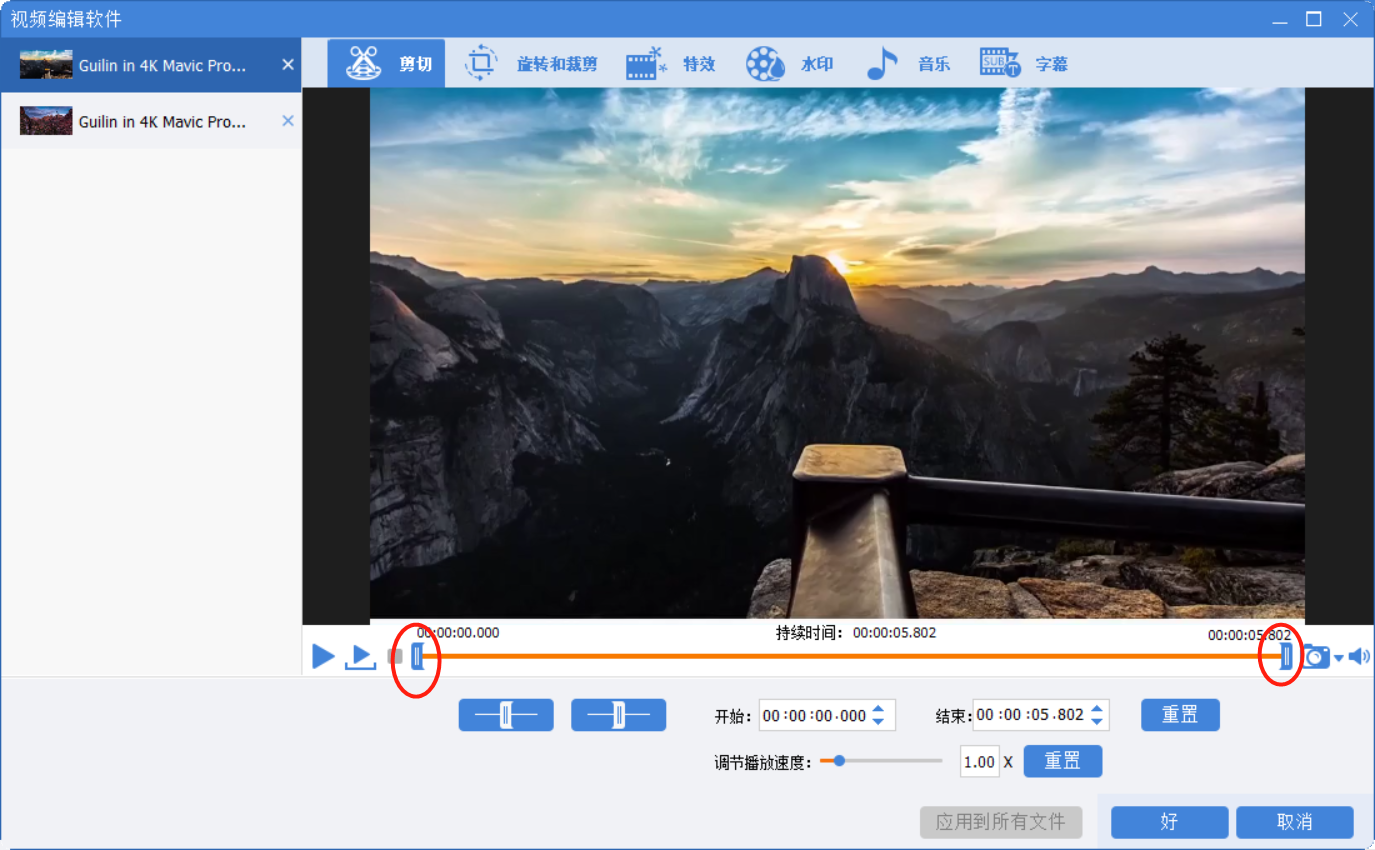This screenshot has height=850, width=1375.
Task: Click the trim start handle on timeline
Action: pos(417,657)
